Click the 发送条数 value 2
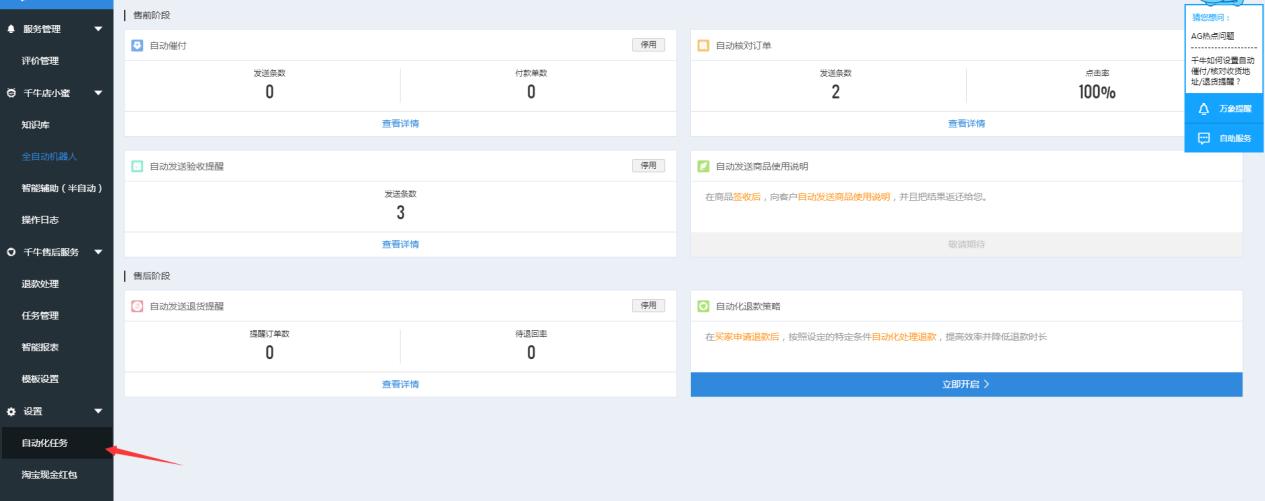The image size is (1265, 501). (835, 93)
